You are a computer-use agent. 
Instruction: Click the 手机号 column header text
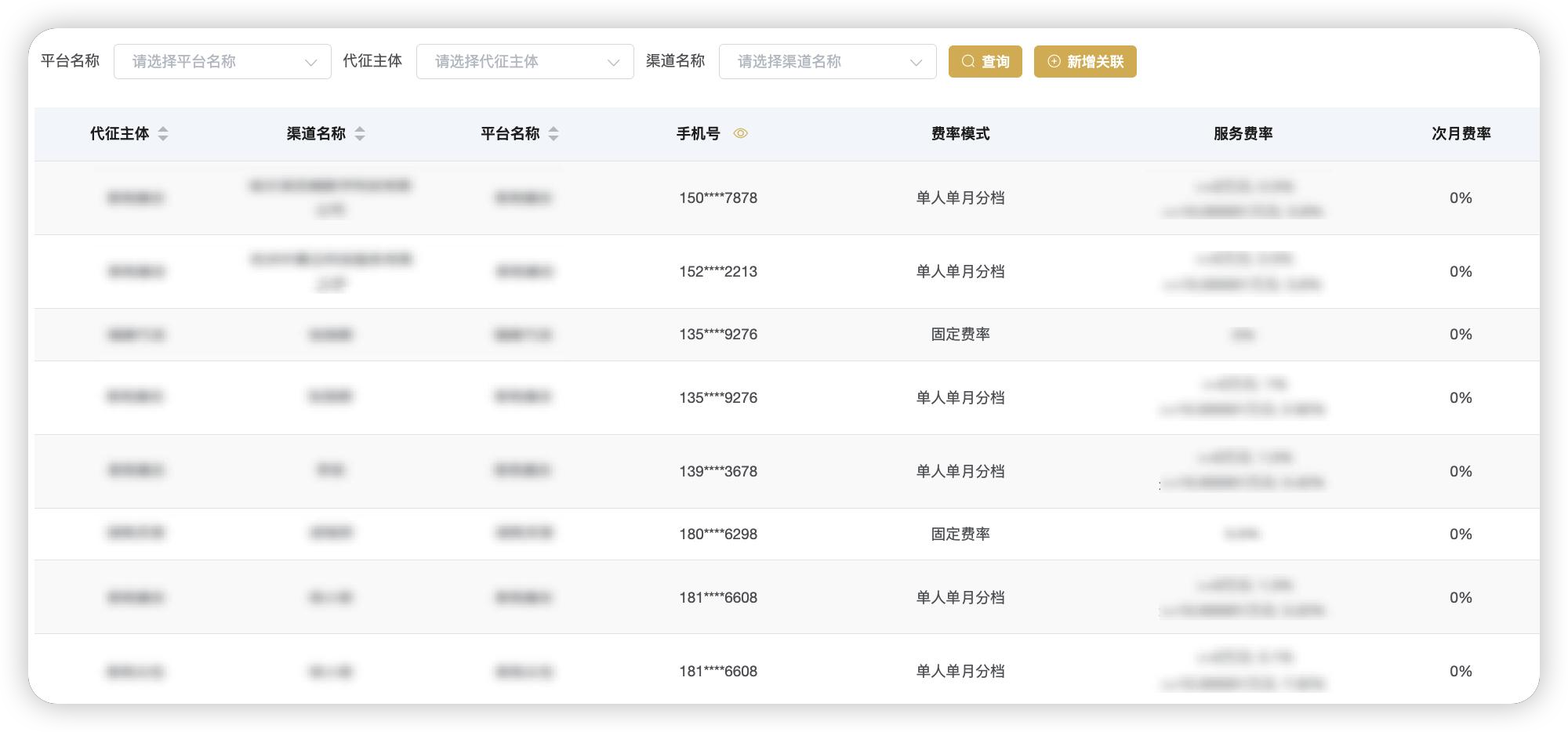(x=698, y=134)
